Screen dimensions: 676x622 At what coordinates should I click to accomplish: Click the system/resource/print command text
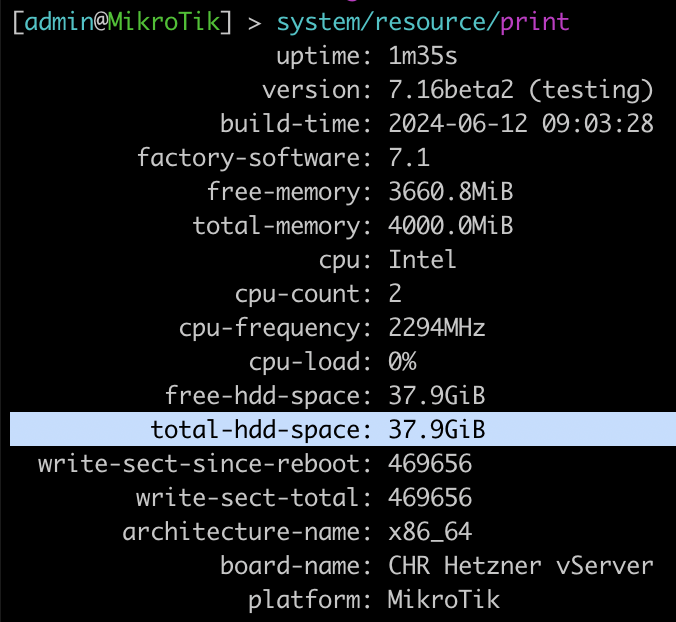click(x=423, y=22)
